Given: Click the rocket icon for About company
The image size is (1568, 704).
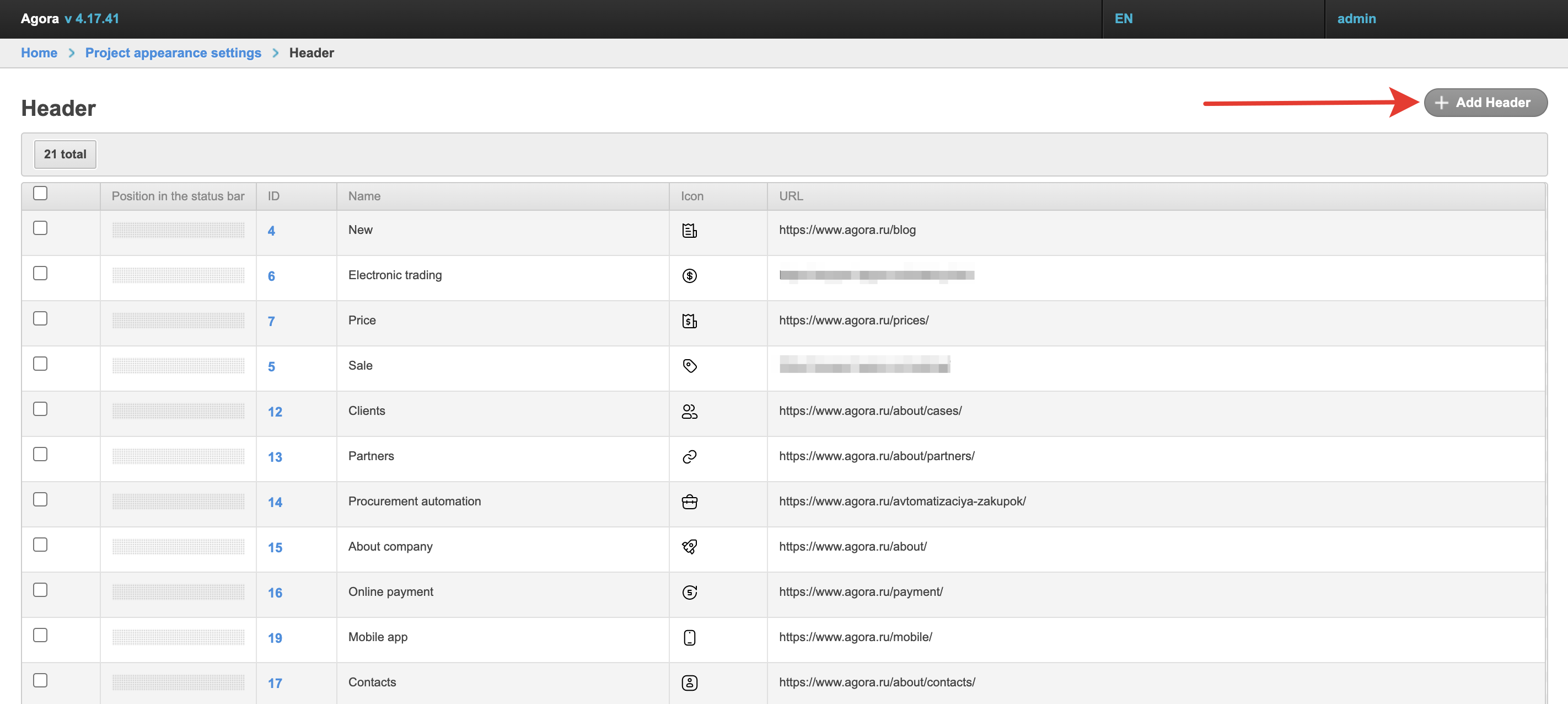Looking at the screenshot, I should [x=689, y=547].
